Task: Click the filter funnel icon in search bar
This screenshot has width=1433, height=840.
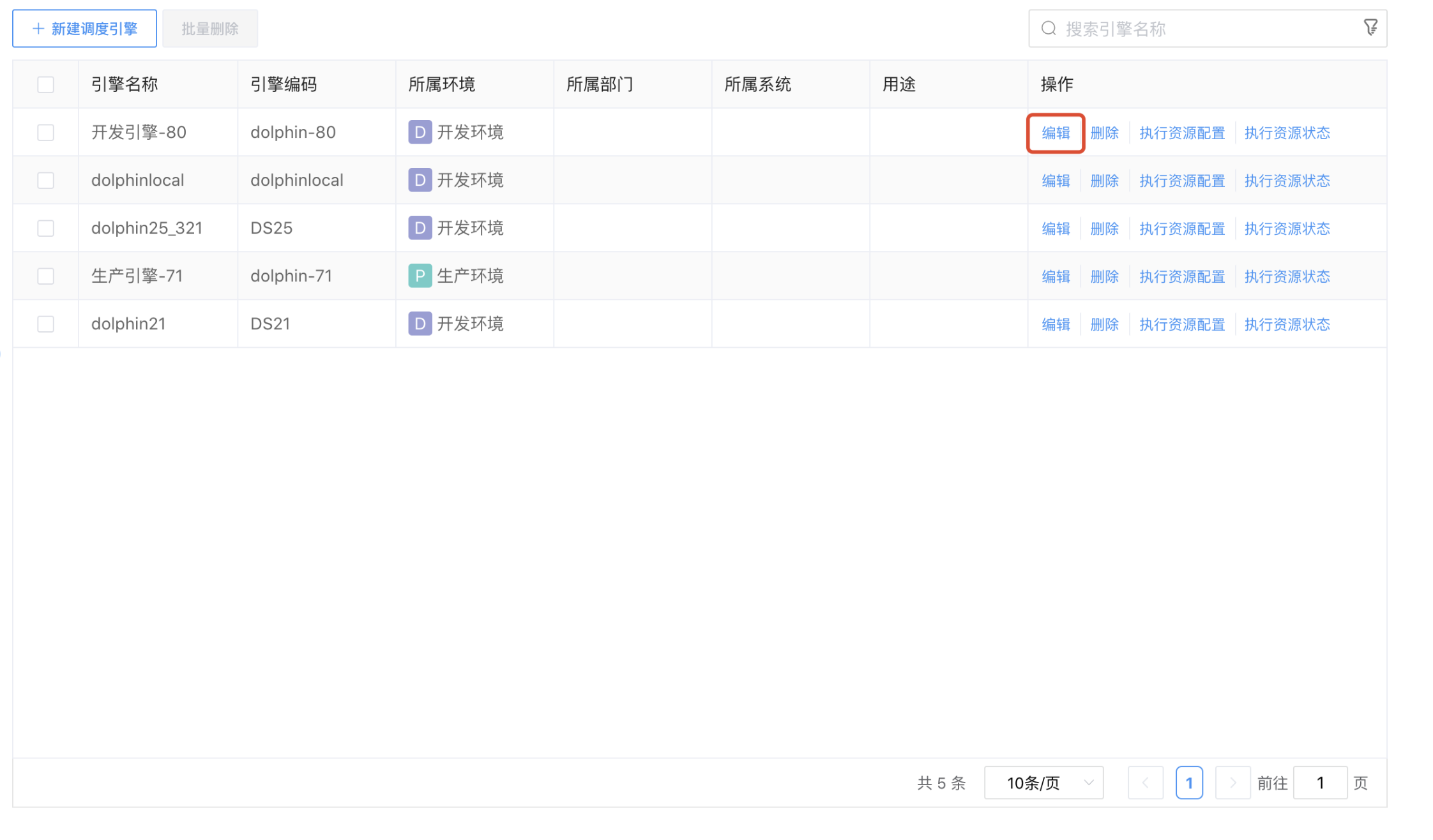Action: click(1372, 28)
